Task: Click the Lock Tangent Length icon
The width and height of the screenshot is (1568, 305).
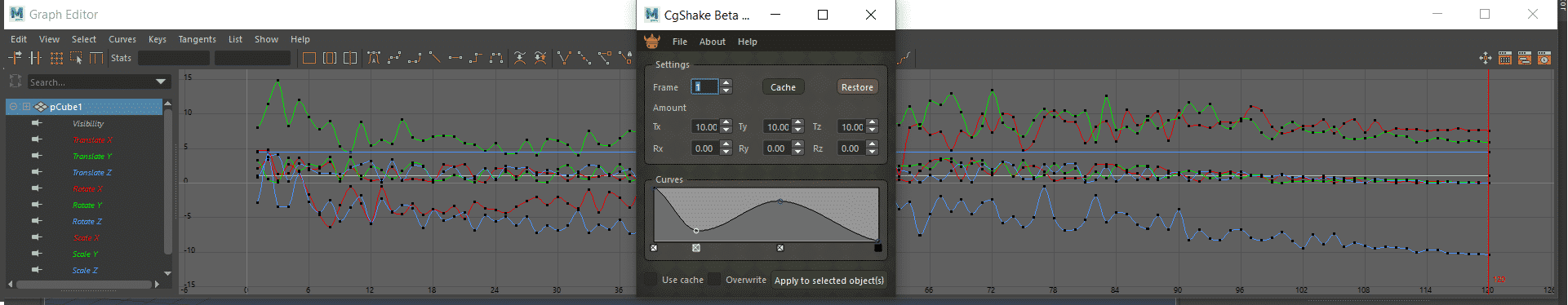Action: pyautogui.click(x=625, y=58)
